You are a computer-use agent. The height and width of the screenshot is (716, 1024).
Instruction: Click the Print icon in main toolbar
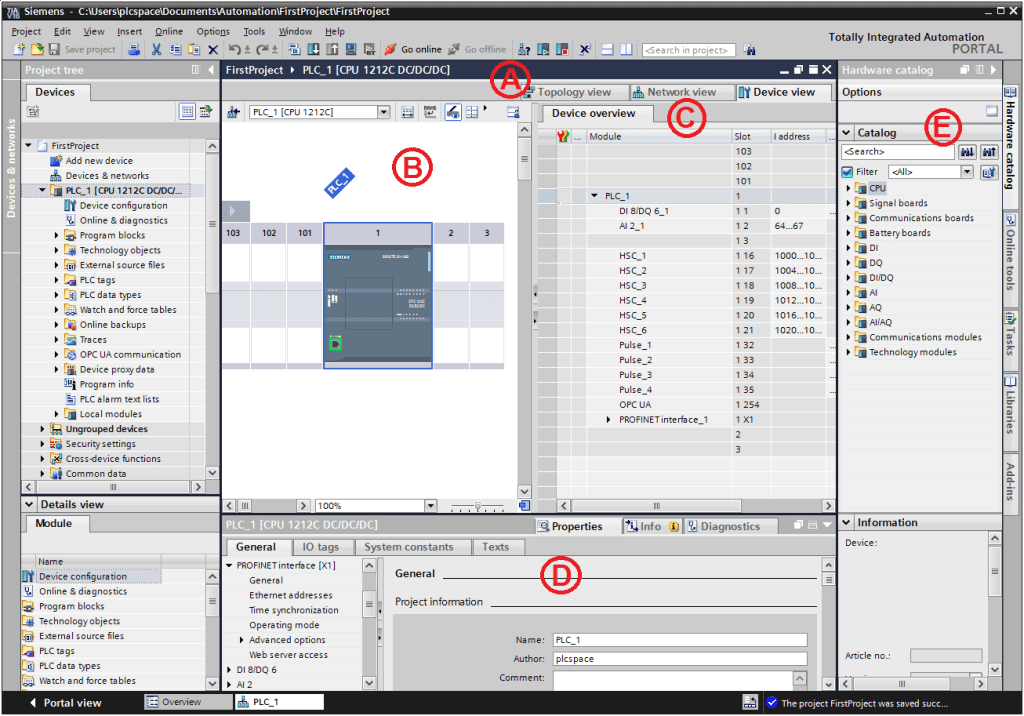click(x=134, y=49)
